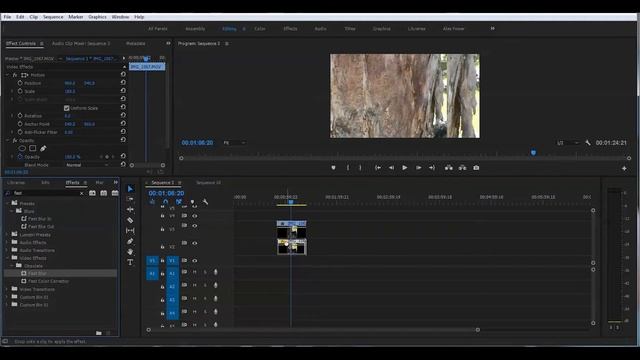This screenshot has height=360, width=640.
Task: Toggle timeline snap magnet icon
Action: point(165,202)
